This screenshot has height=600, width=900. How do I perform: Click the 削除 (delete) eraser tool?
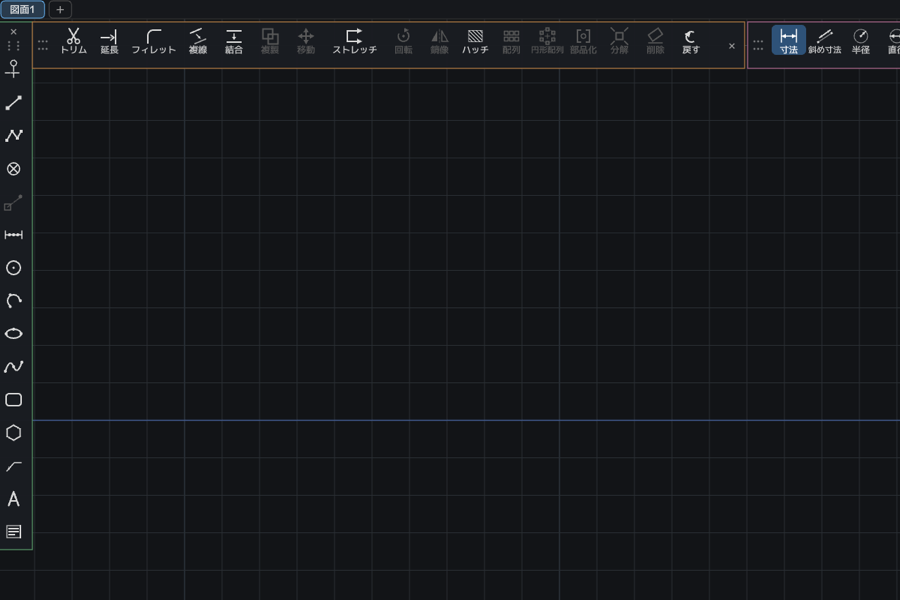pyautogui.click(x=655, y=41)
